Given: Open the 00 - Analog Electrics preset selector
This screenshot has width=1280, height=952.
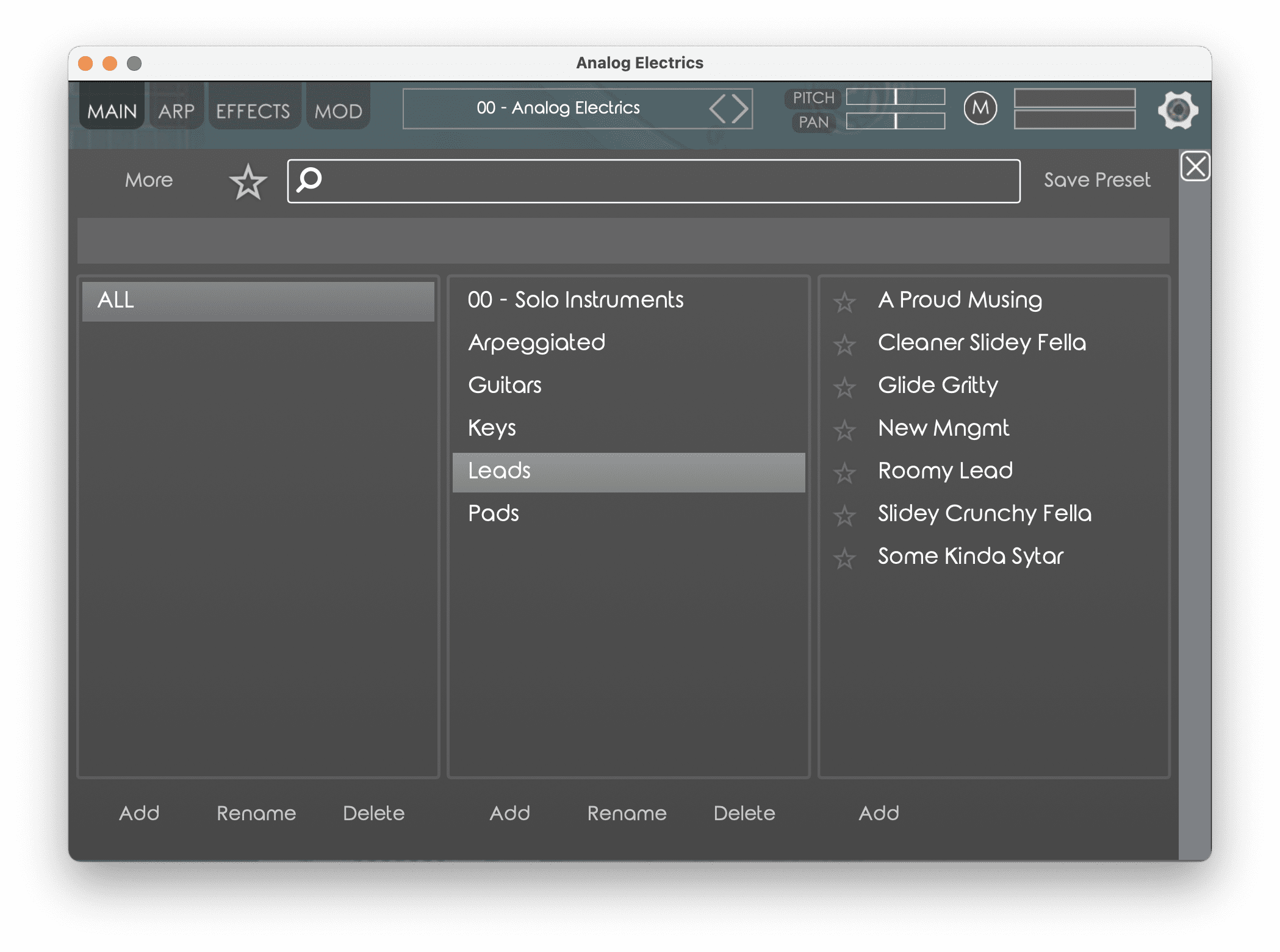Looking at the screenshot, I should tap(557, 109).
